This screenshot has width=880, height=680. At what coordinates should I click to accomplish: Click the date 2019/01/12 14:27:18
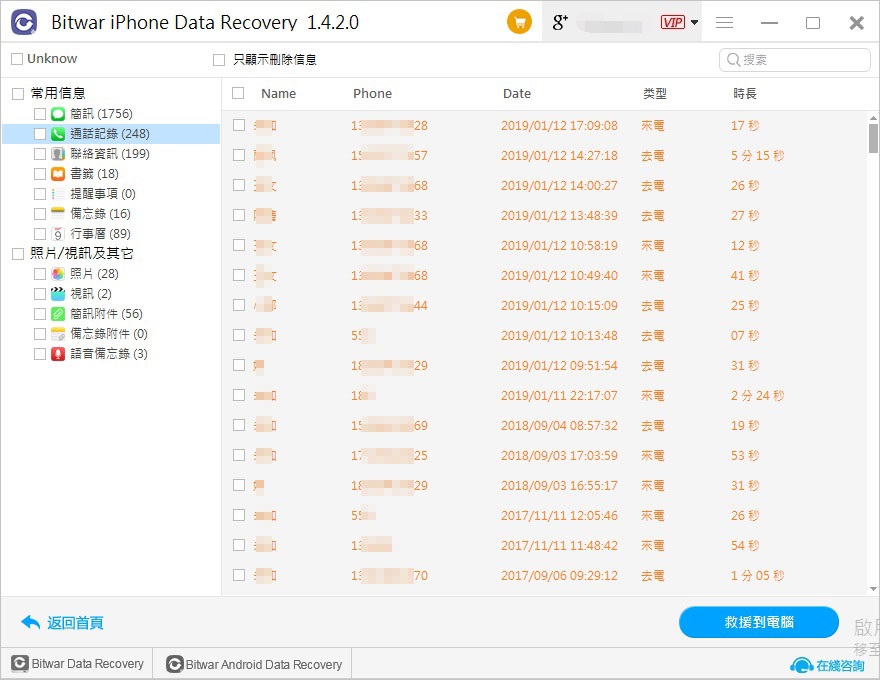(x=559, y=155)
